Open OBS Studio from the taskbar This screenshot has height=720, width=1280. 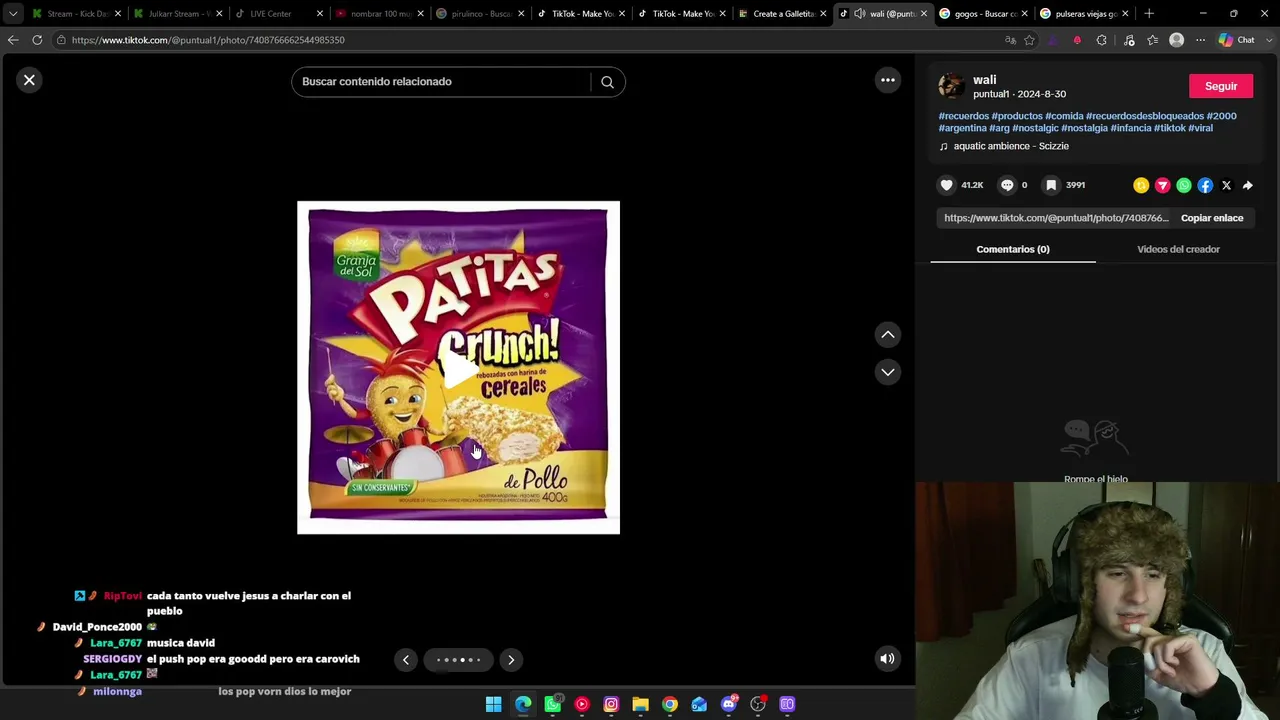pos(758,704)
